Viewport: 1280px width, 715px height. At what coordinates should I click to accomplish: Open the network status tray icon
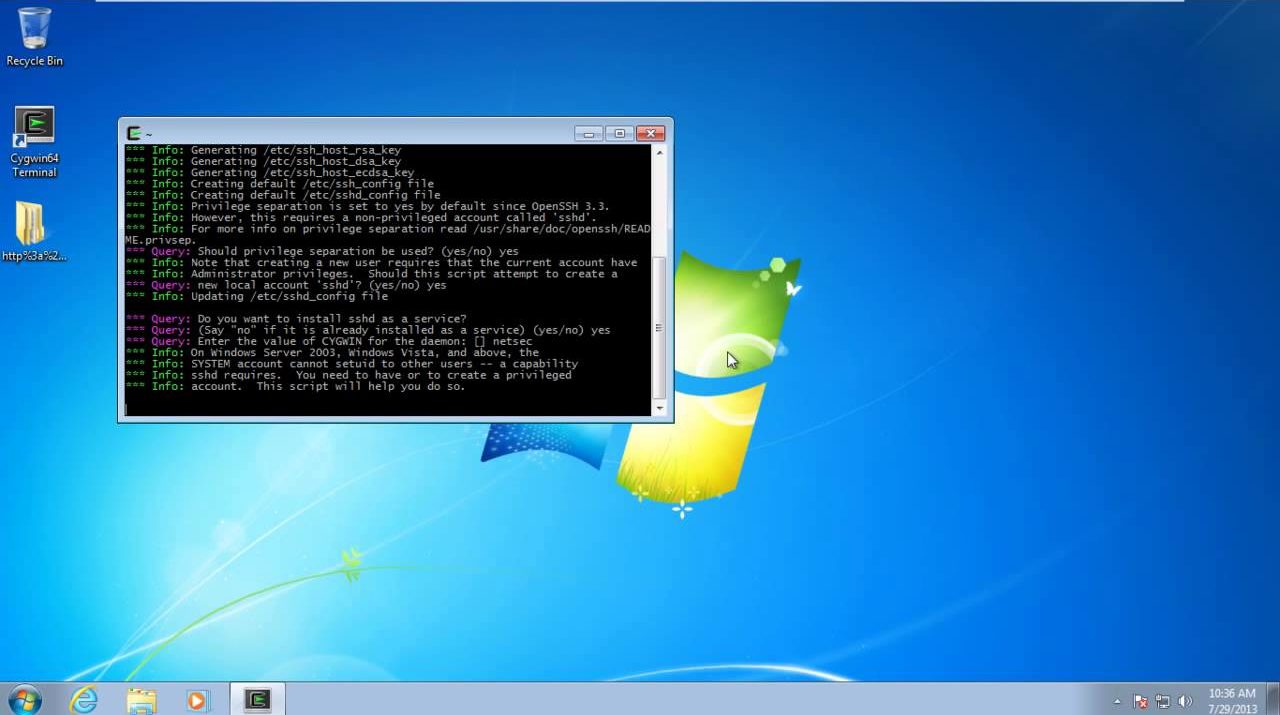(1163, 701)
